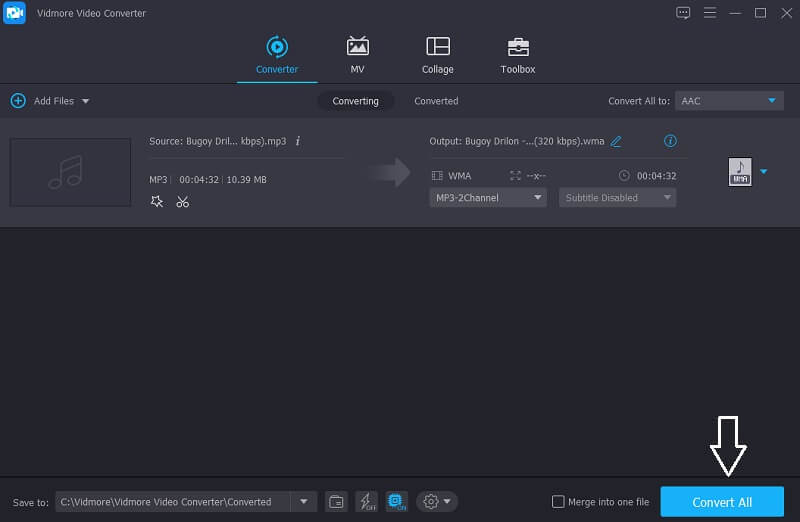The height and width of the screenshot is (522, 800).
Task: Toggle the lightning high-speed conversion button
Action: click(366, 501)
